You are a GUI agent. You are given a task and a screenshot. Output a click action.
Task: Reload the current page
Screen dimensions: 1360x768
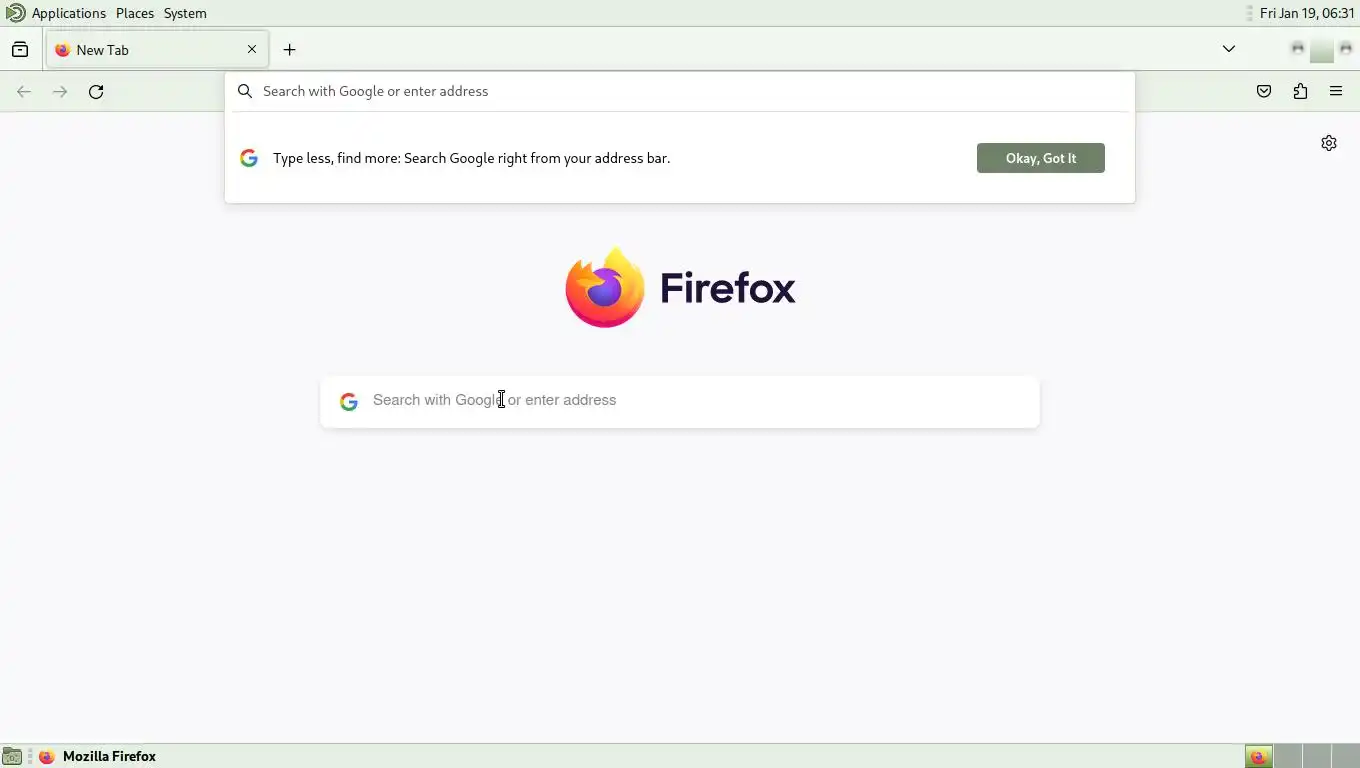(x=96, y=92)
